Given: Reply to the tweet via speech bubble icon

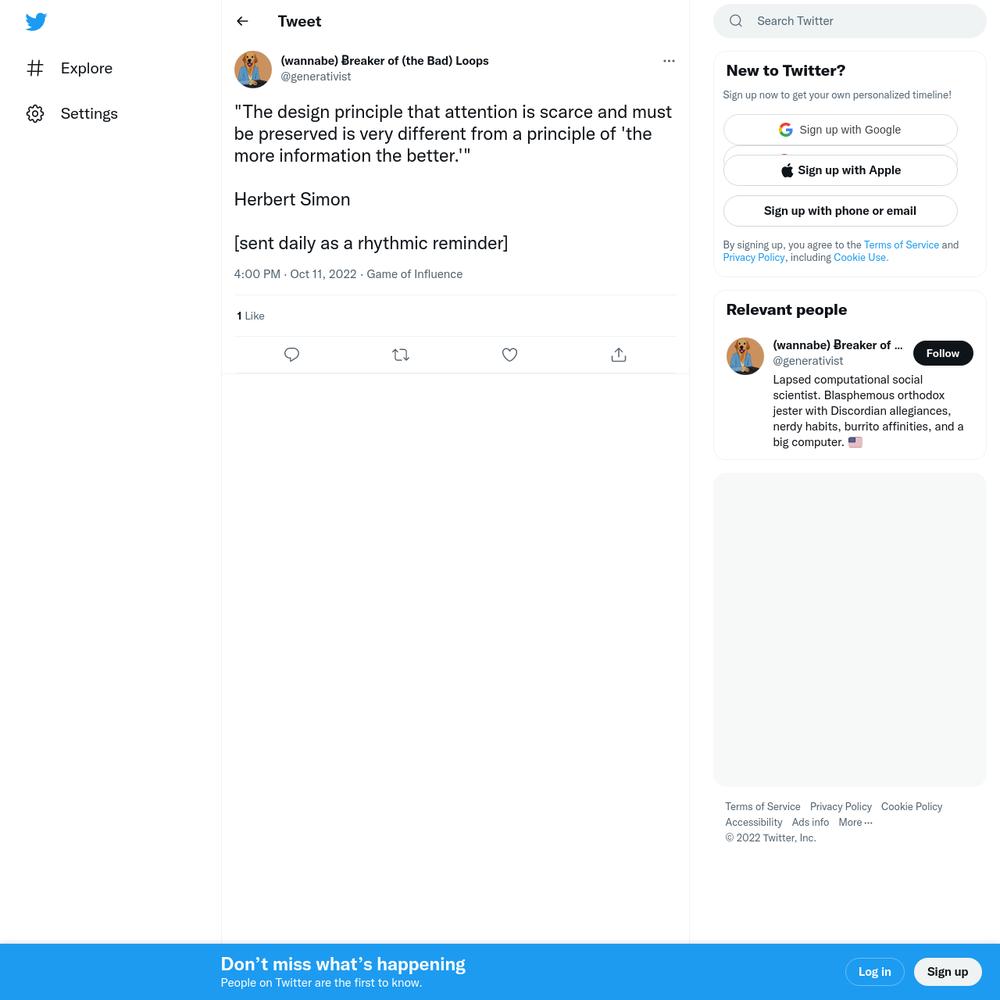Looking at the screenshot, I should [x=291, y=355].
